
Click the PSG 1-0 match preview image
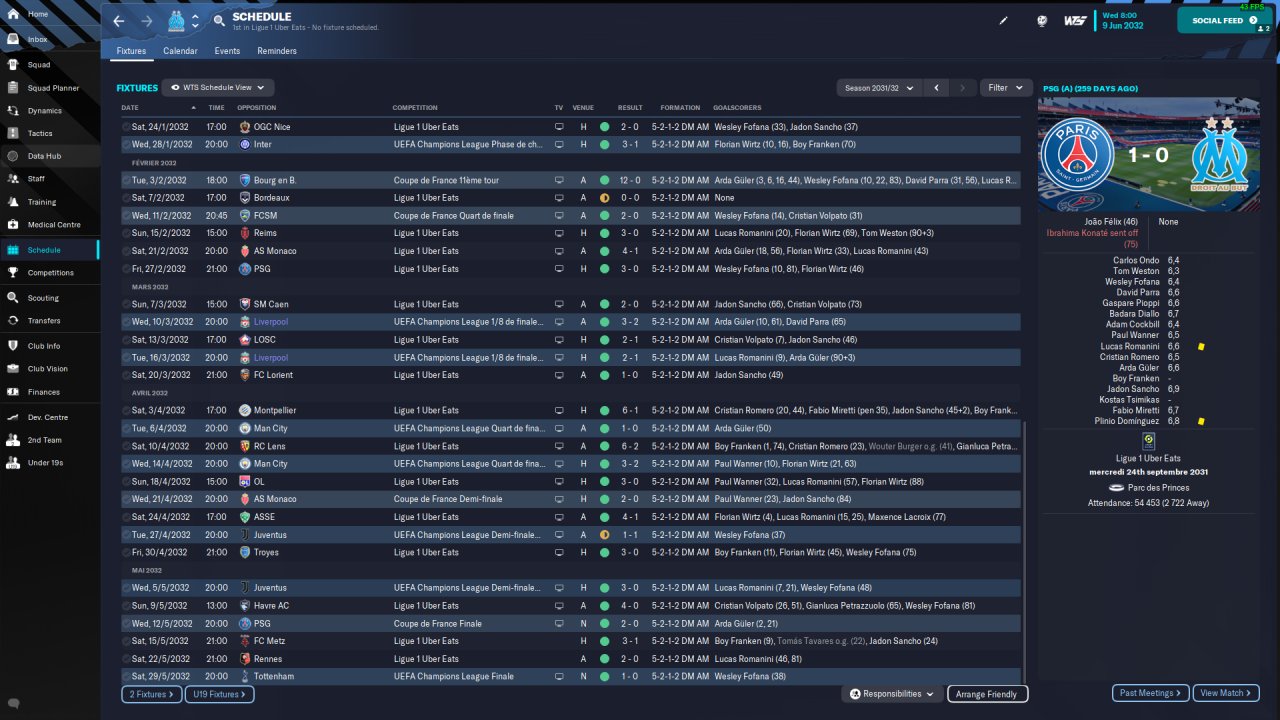pos(1148,155)
